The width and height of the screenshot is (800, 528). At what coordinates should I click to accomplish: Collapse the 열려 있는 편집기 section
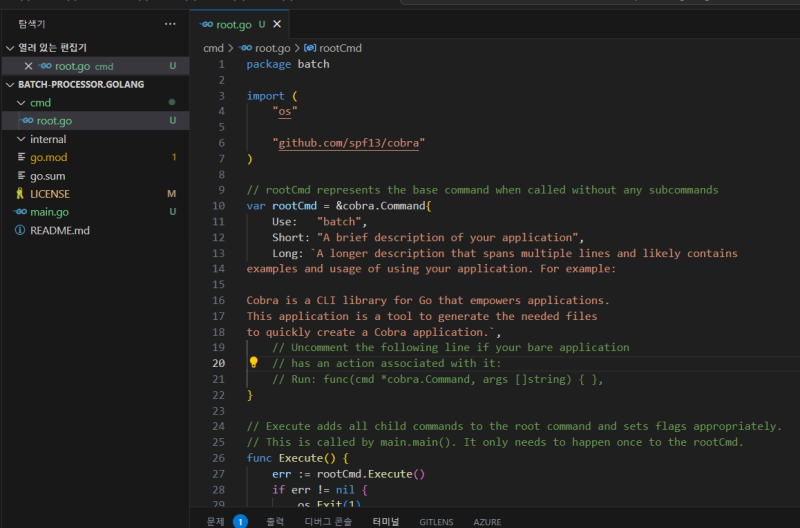click(x=10, y=48)
